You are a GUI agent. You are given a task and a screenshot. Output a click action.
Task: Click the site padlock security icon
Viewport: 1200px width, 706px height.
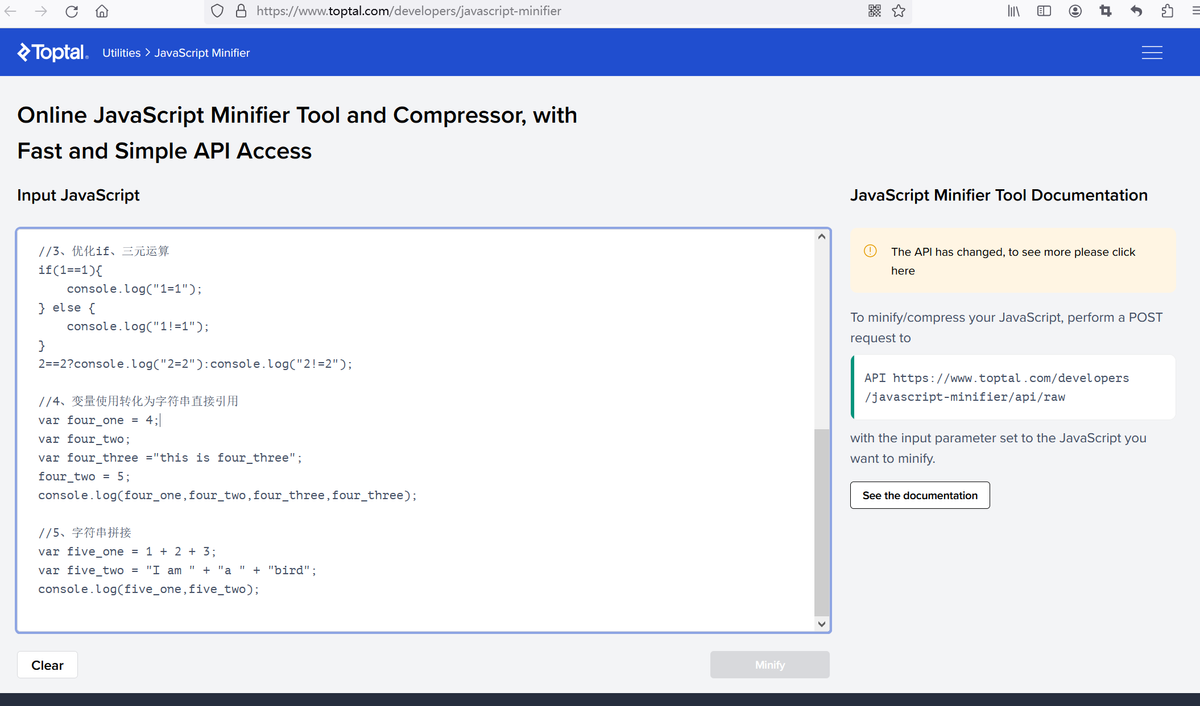click(x=241, y=11)
